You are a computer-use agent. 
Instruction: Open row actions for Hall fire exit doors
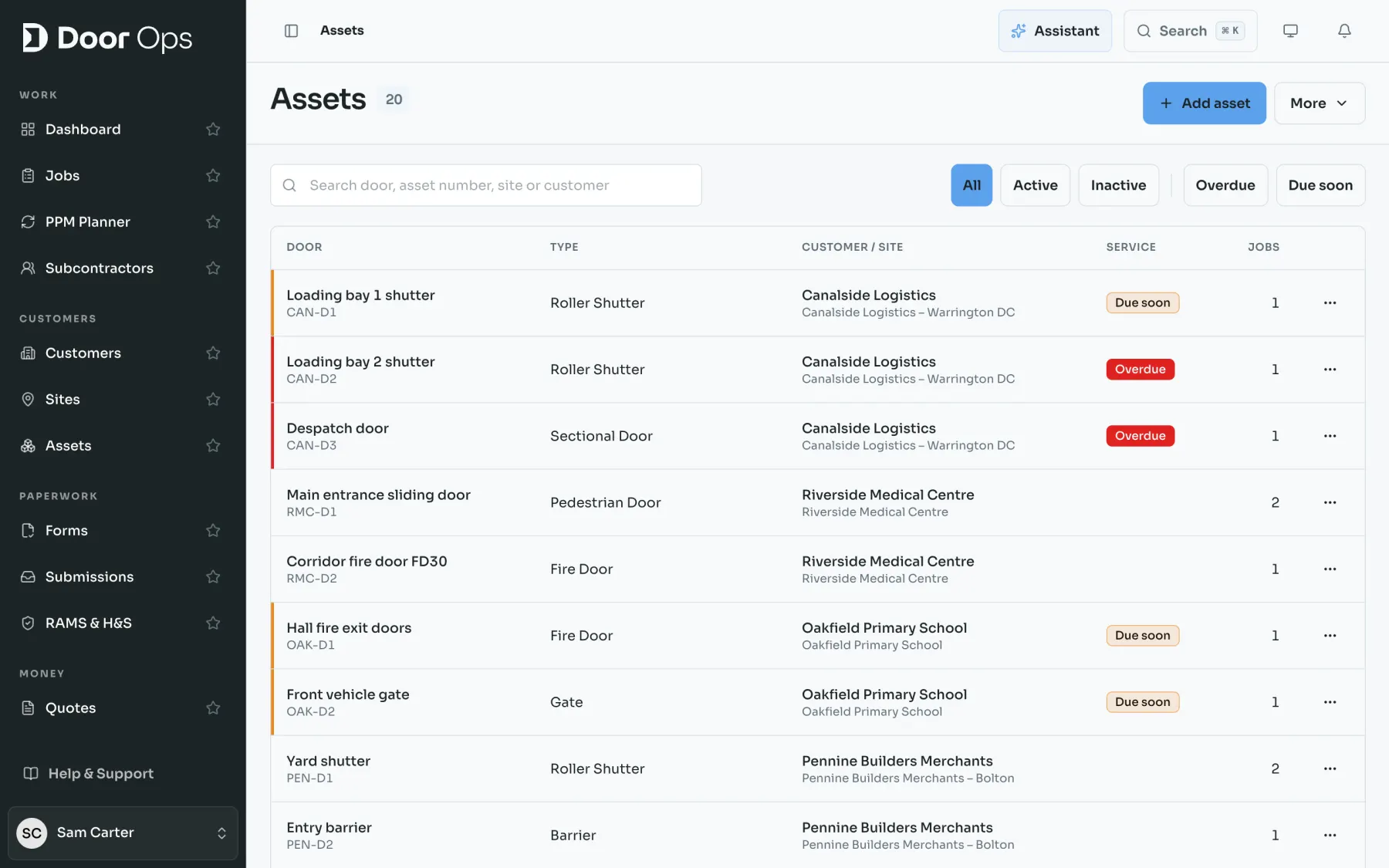click(1330, 636)
